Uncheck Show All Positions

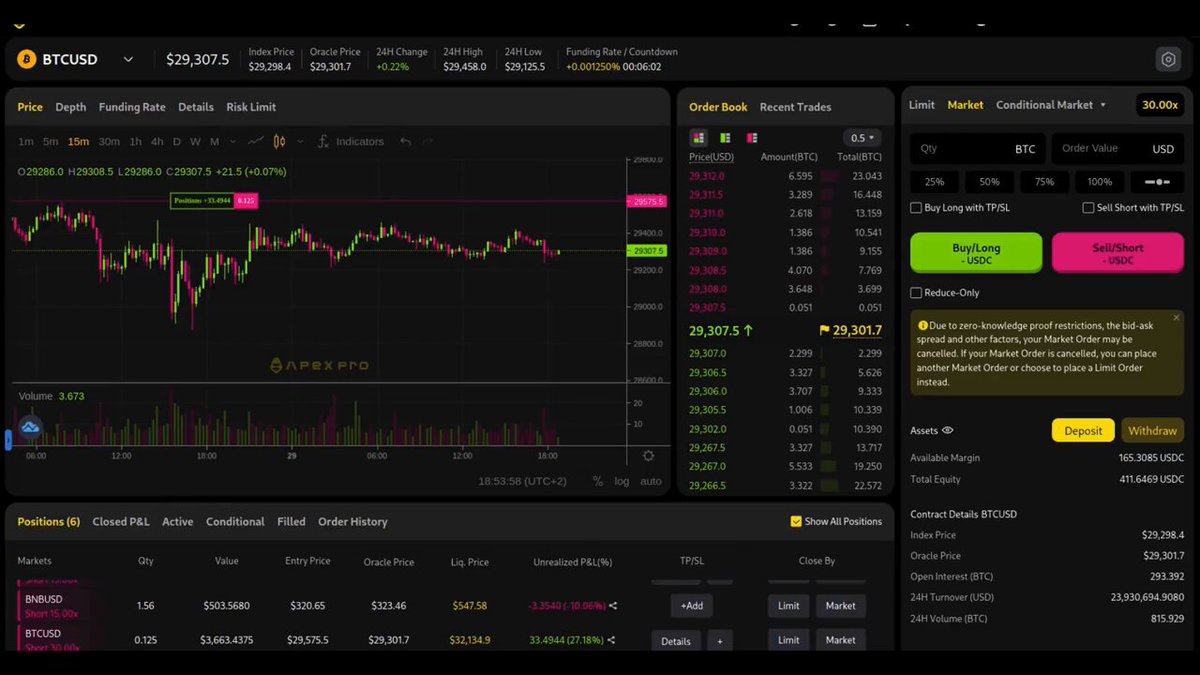(796, 521)
